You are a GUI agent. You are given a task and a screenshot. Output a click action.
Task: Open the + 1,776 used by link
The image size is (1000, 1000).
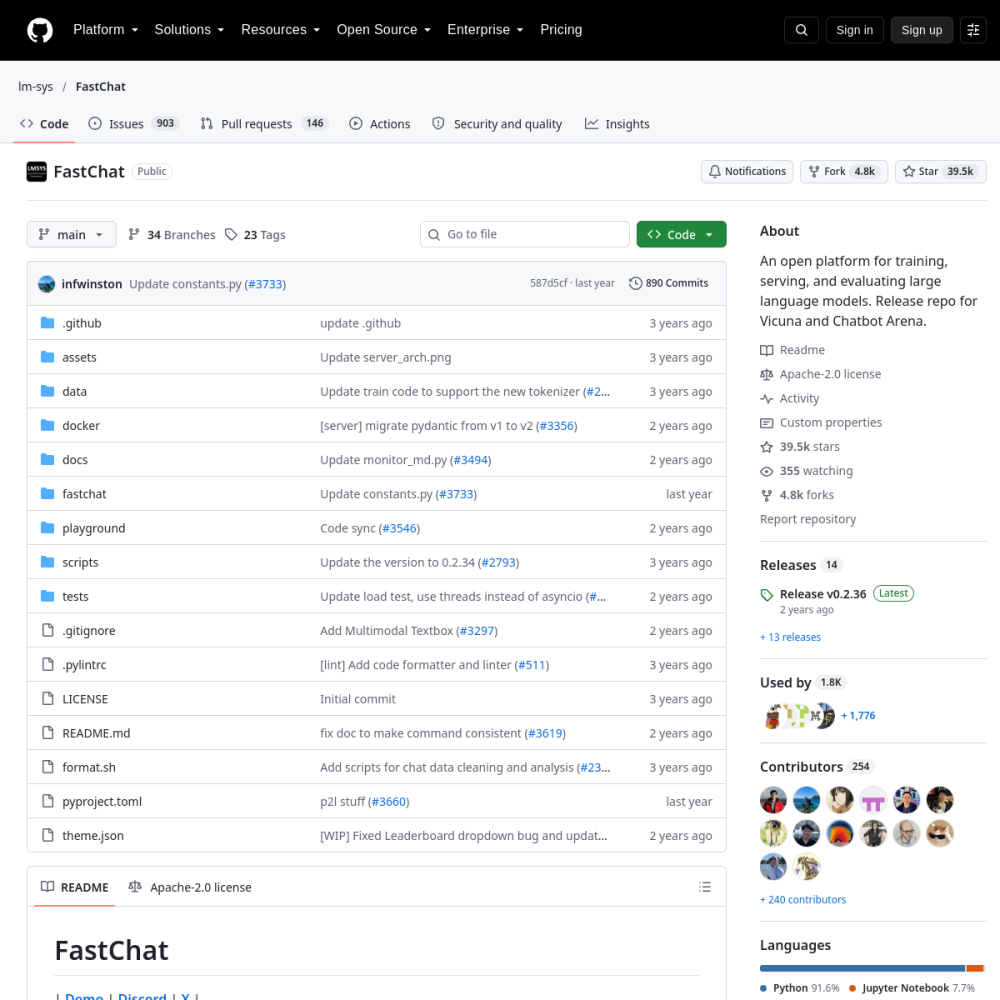pyautogui.click(x=858, y=716)
